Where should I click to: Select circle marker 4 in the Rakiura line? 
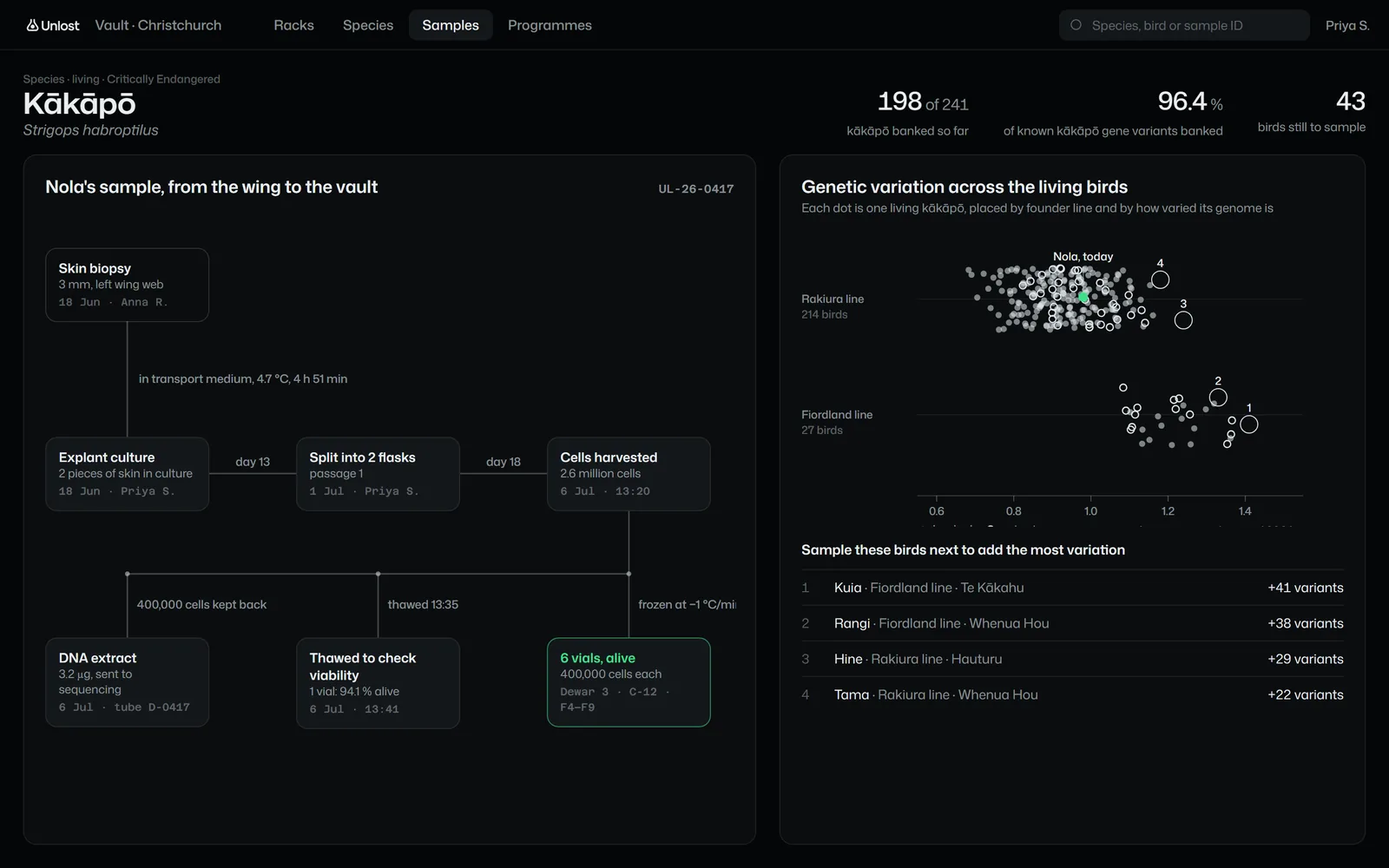tap(1160, 279)
